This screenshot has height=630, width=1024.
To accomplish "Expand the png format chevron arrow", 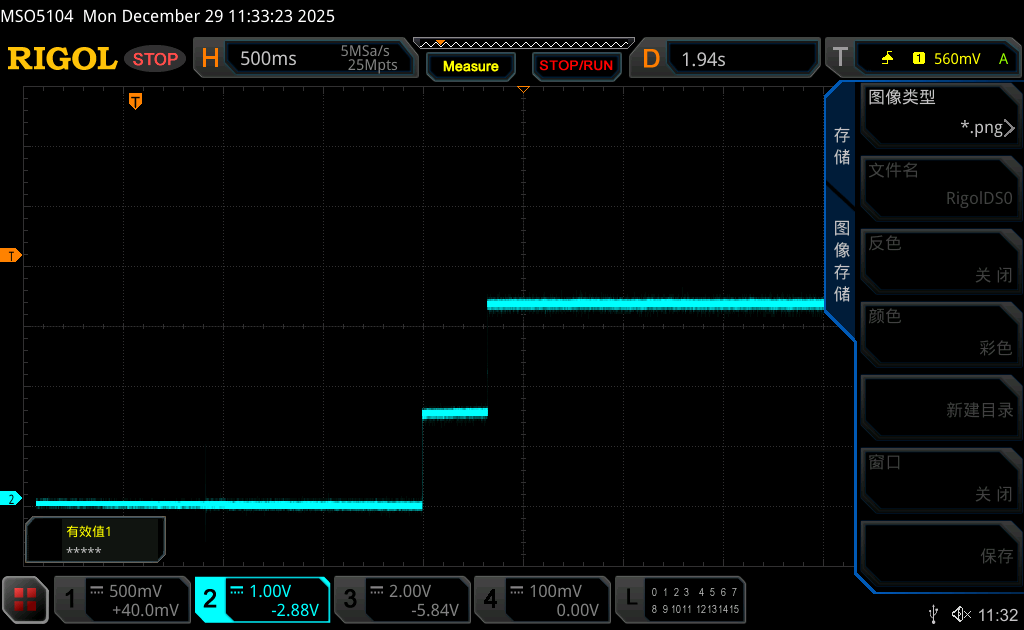I will (1009, 128).
